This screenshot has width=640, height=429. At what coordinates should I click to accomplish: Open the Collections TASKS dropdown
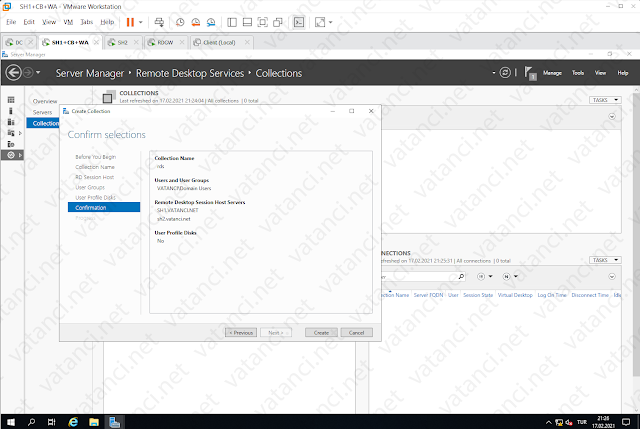[605, 100]
